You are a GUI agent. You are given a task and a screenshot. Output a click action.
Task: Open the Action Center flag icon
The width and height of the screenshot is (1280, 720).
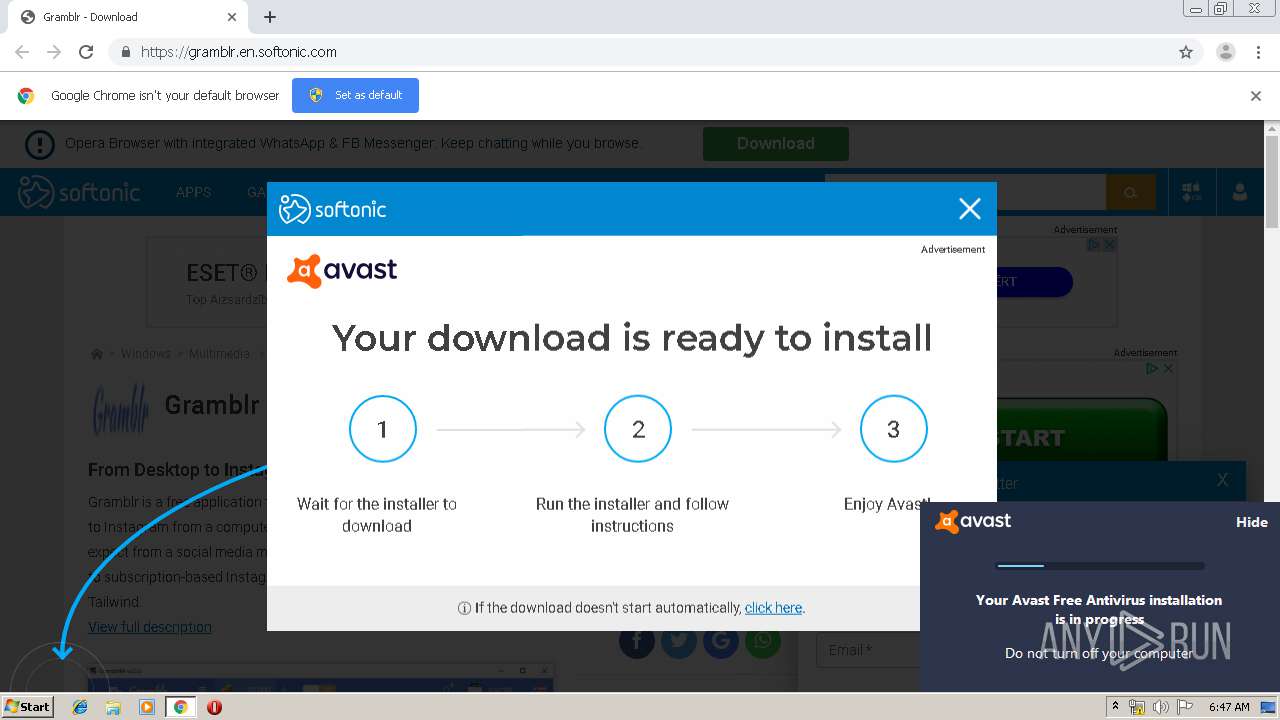(1184, 707)
